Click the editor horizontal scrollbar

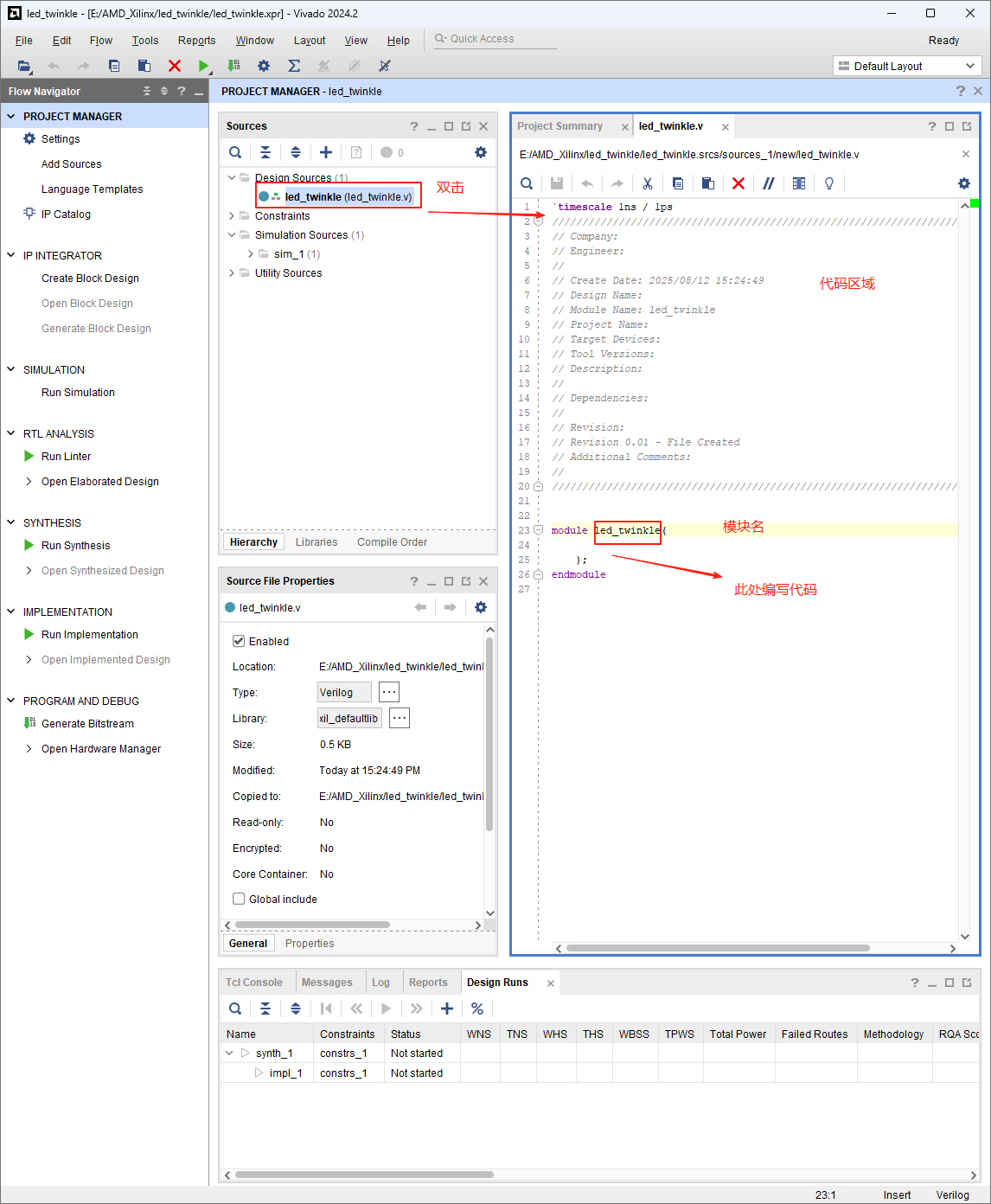[718, 948]
